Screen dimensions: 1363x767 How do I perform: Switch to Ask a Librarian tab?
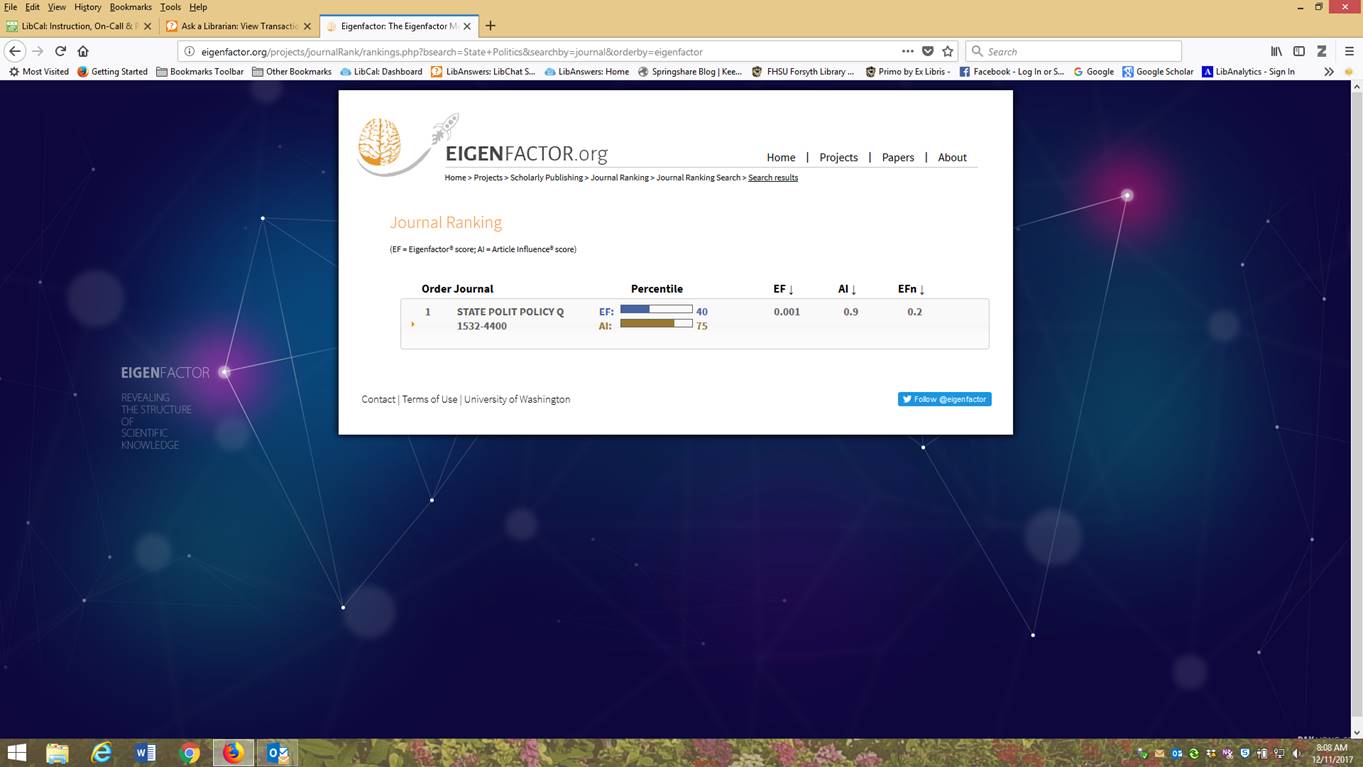click(238, 26)
